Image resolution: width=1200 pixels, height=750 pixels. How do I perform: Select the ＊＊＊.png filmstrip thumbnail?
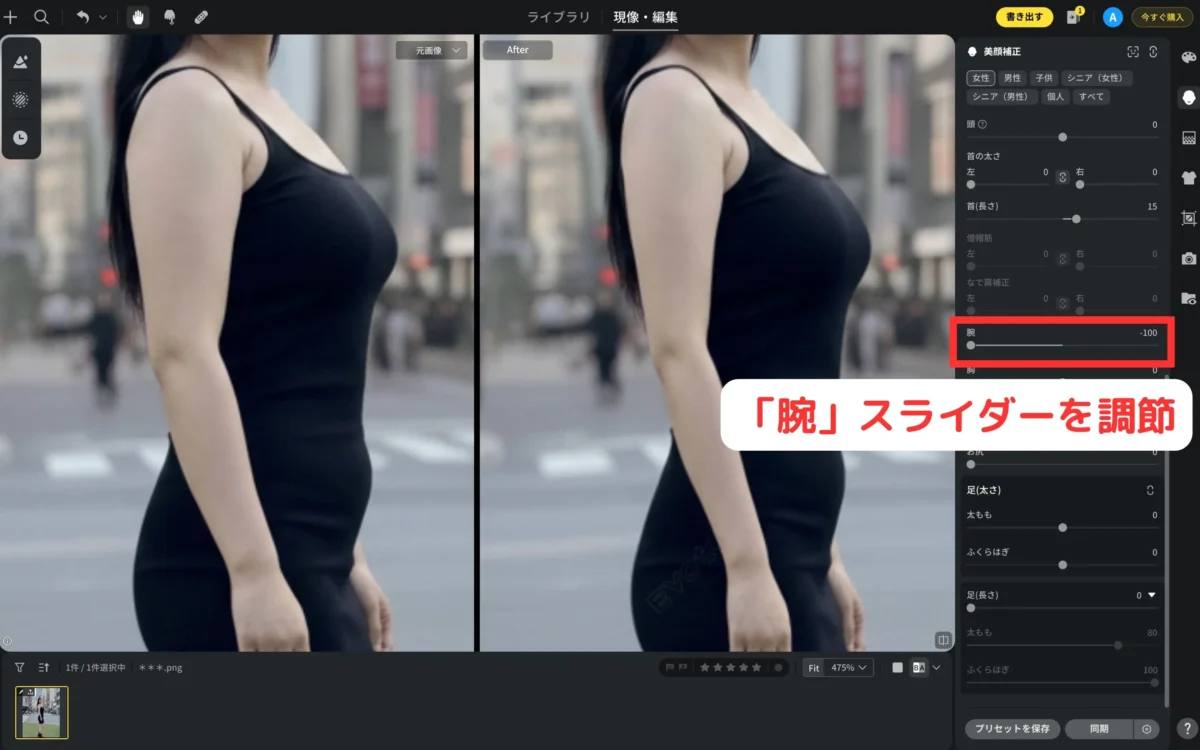(x=42, y=712)
